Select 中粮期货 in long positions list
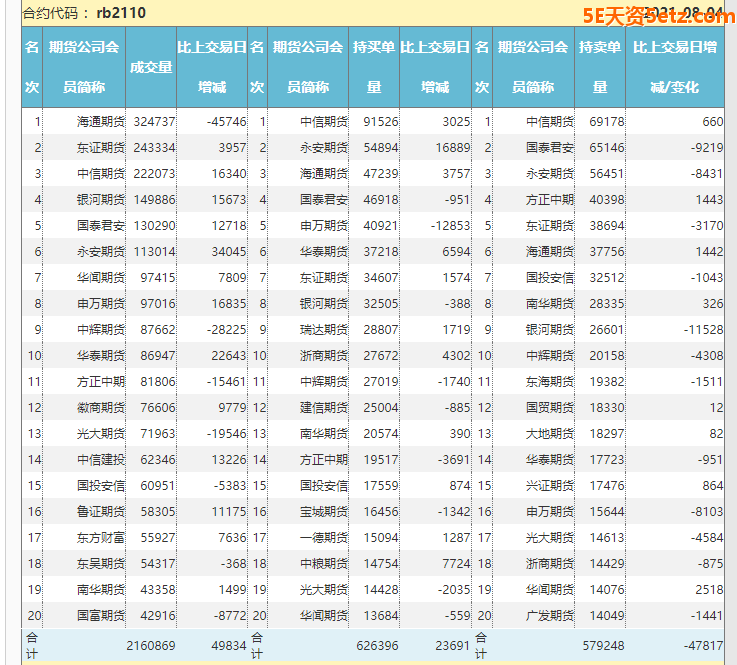Screen dimensions: 737x665 point(324,564)
